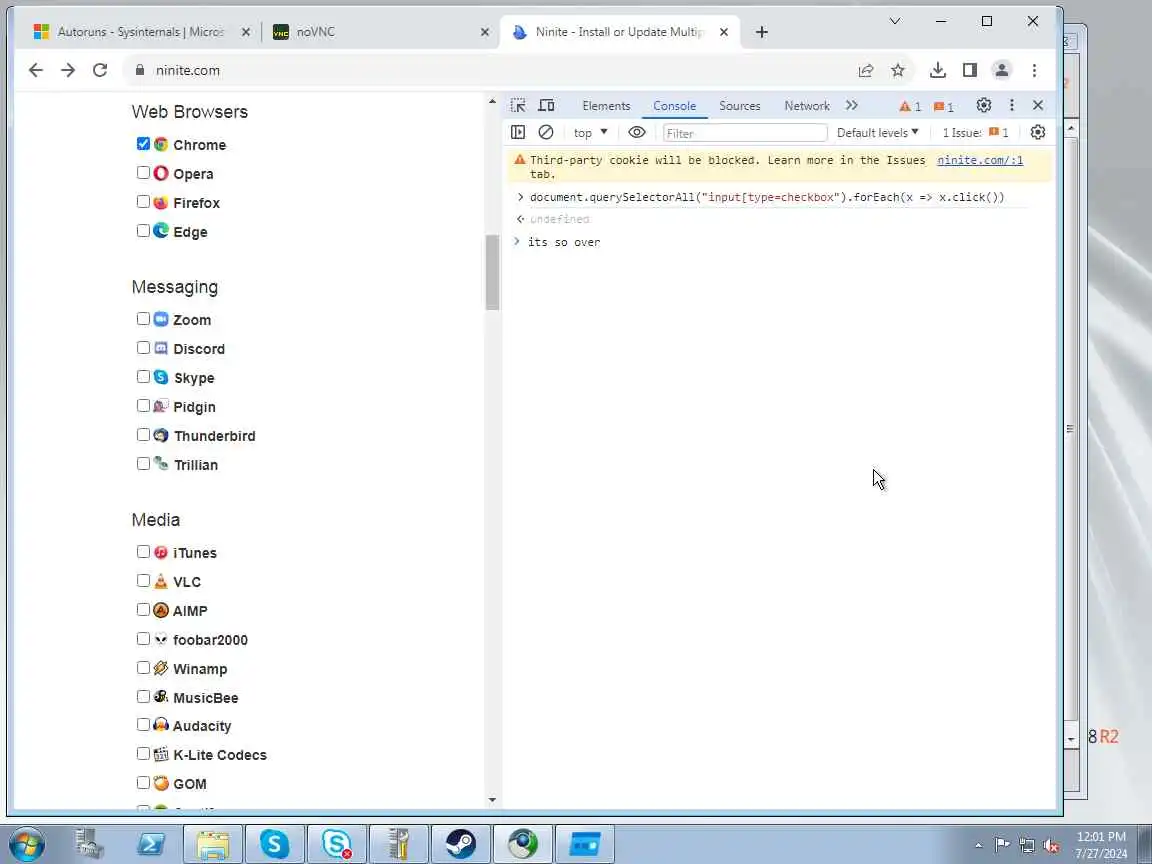Click the console prompt line 'its so over'
Viewport: 1152px width, 864px height.
[x=564, y=242]
